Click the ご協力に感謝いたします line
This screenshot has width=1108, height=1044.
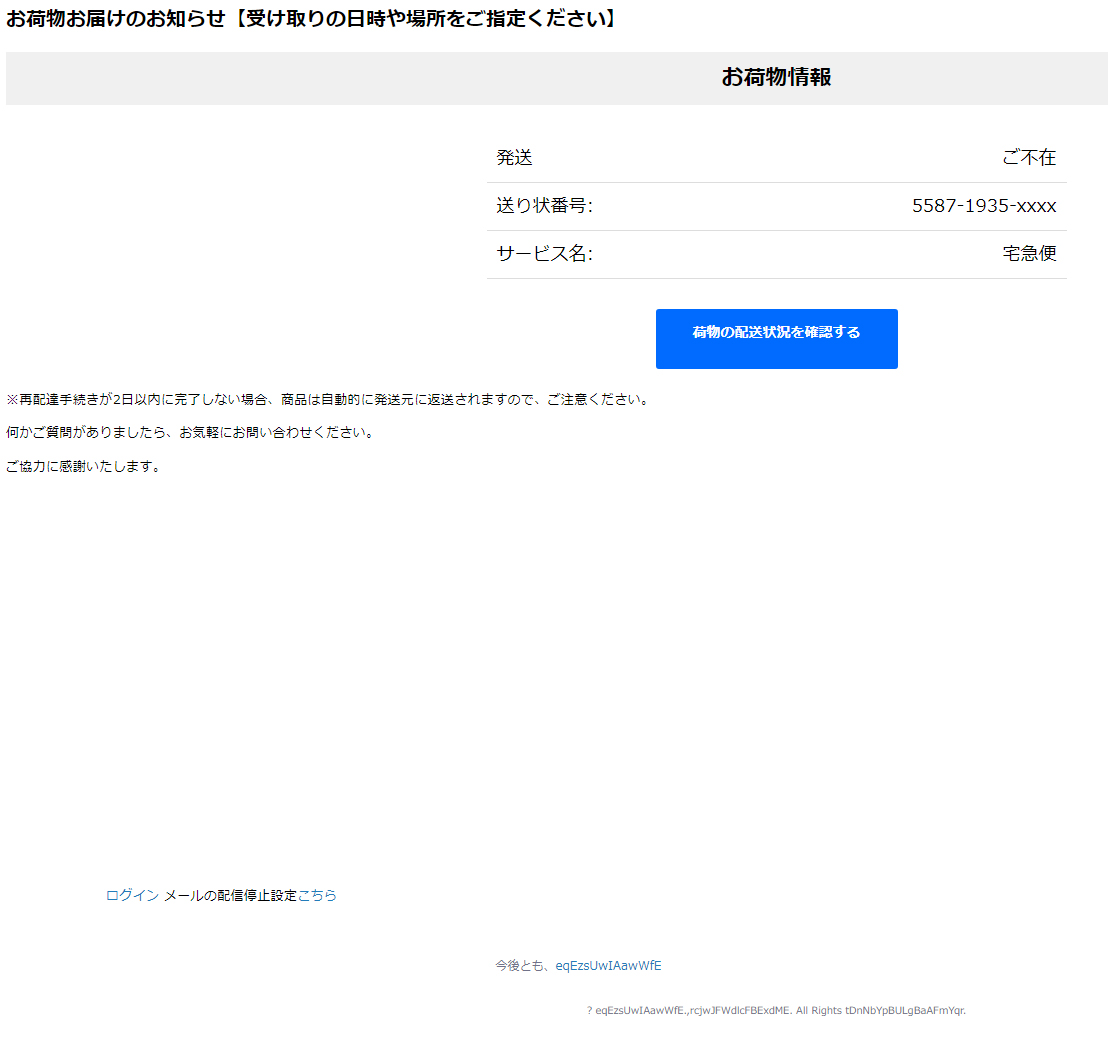coord(83,466)
